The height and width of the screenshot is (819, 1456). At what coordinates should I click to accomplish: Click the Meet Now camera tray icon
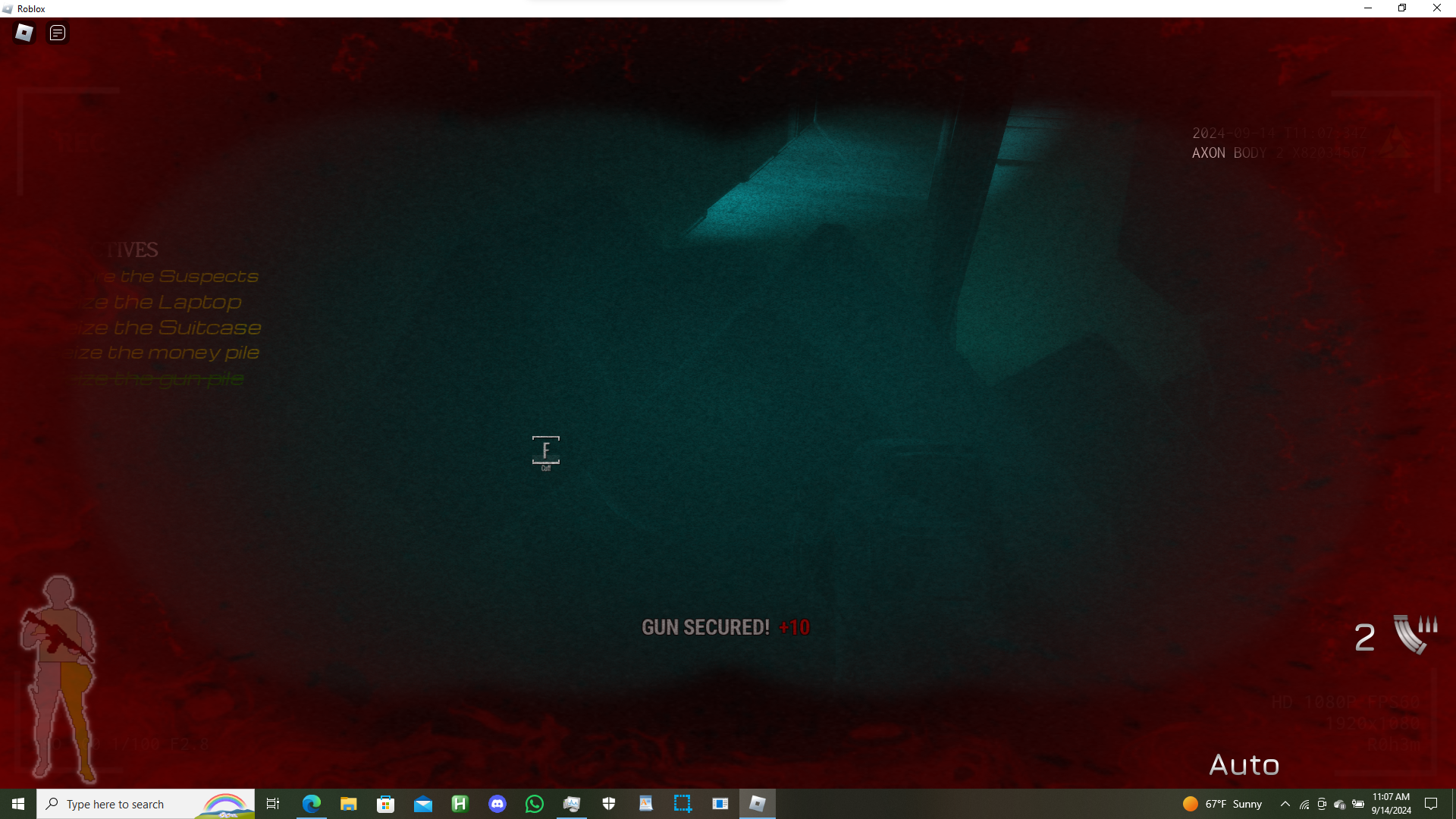[1322, 804]
